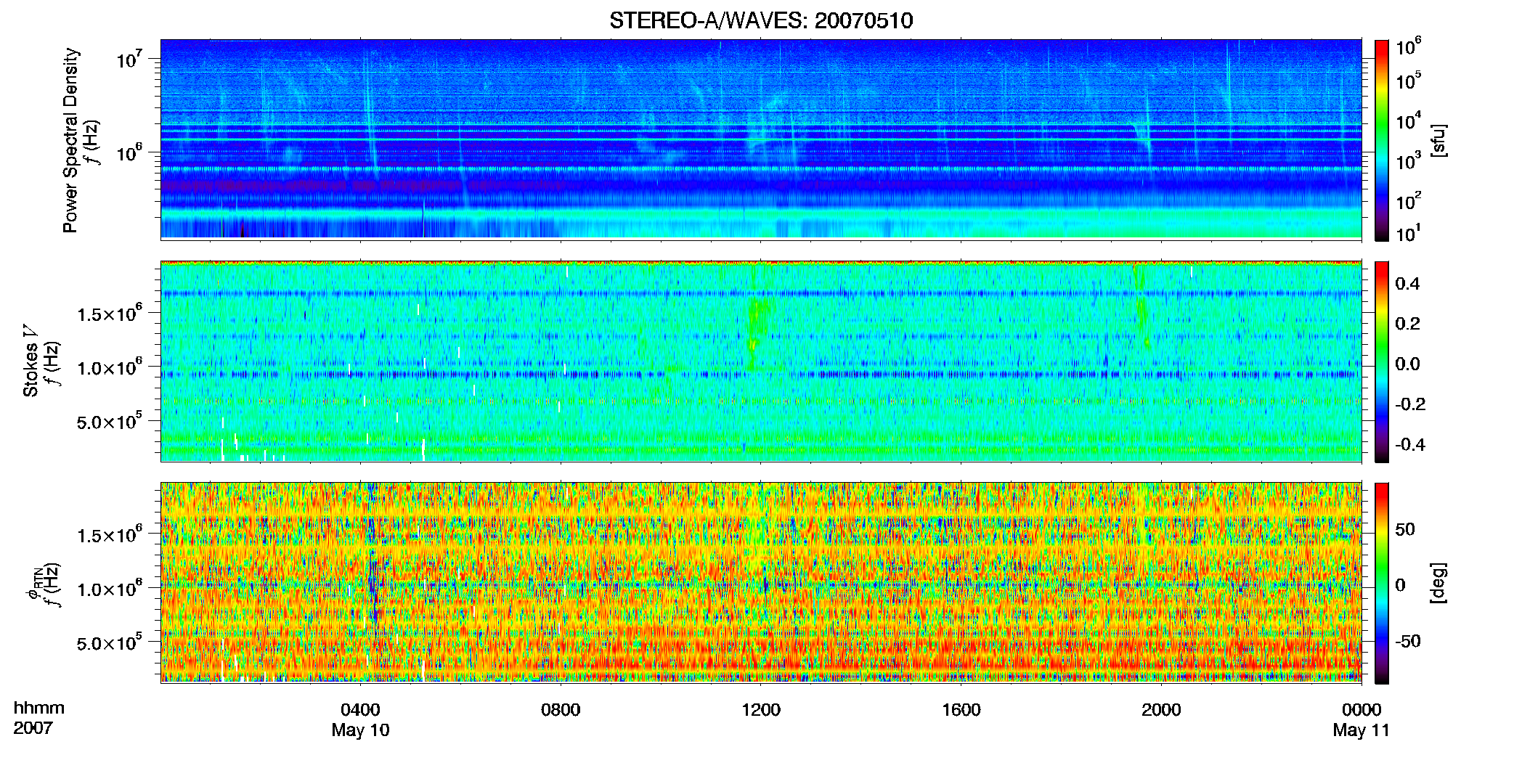Click the plot title STEREO-A/WAVES: 20070510
The image size is (1522, 784).
[x=761, y=20]
